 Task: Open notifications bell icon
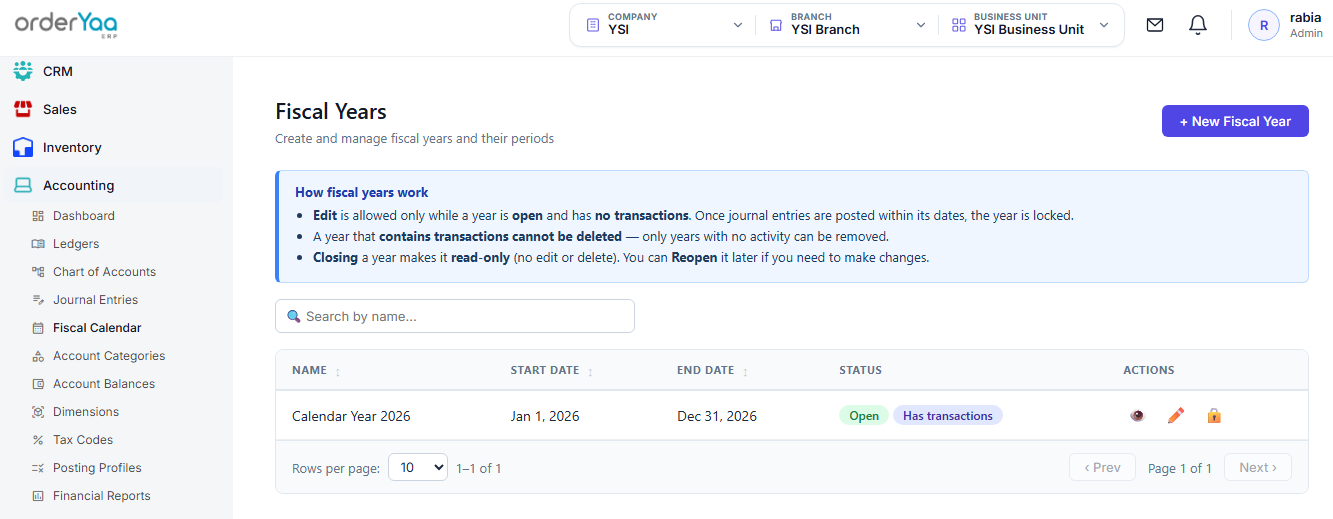point(1198,25)
